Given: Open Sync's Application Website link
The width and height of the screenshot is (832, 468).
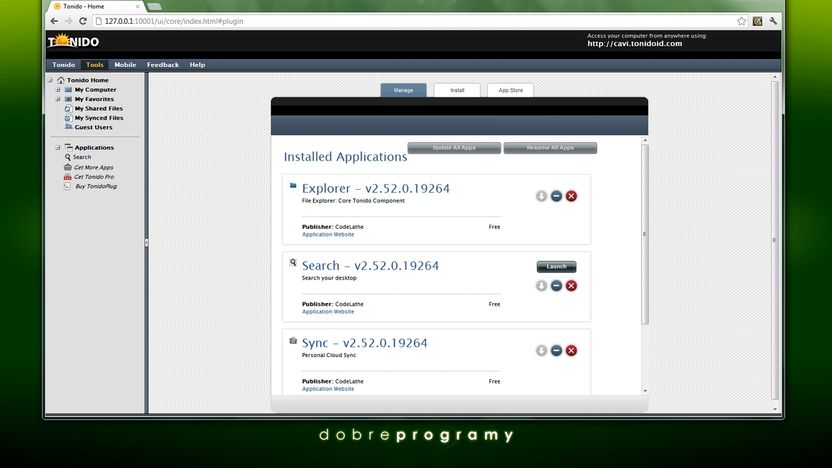Looking at the screenshot, I should tap(328, 389).
